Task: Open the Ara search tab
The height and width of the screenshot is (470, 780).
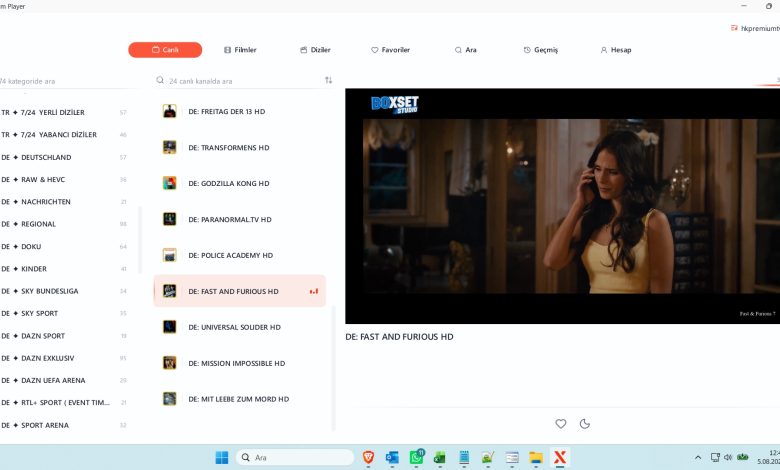Action: coord(466,50)
